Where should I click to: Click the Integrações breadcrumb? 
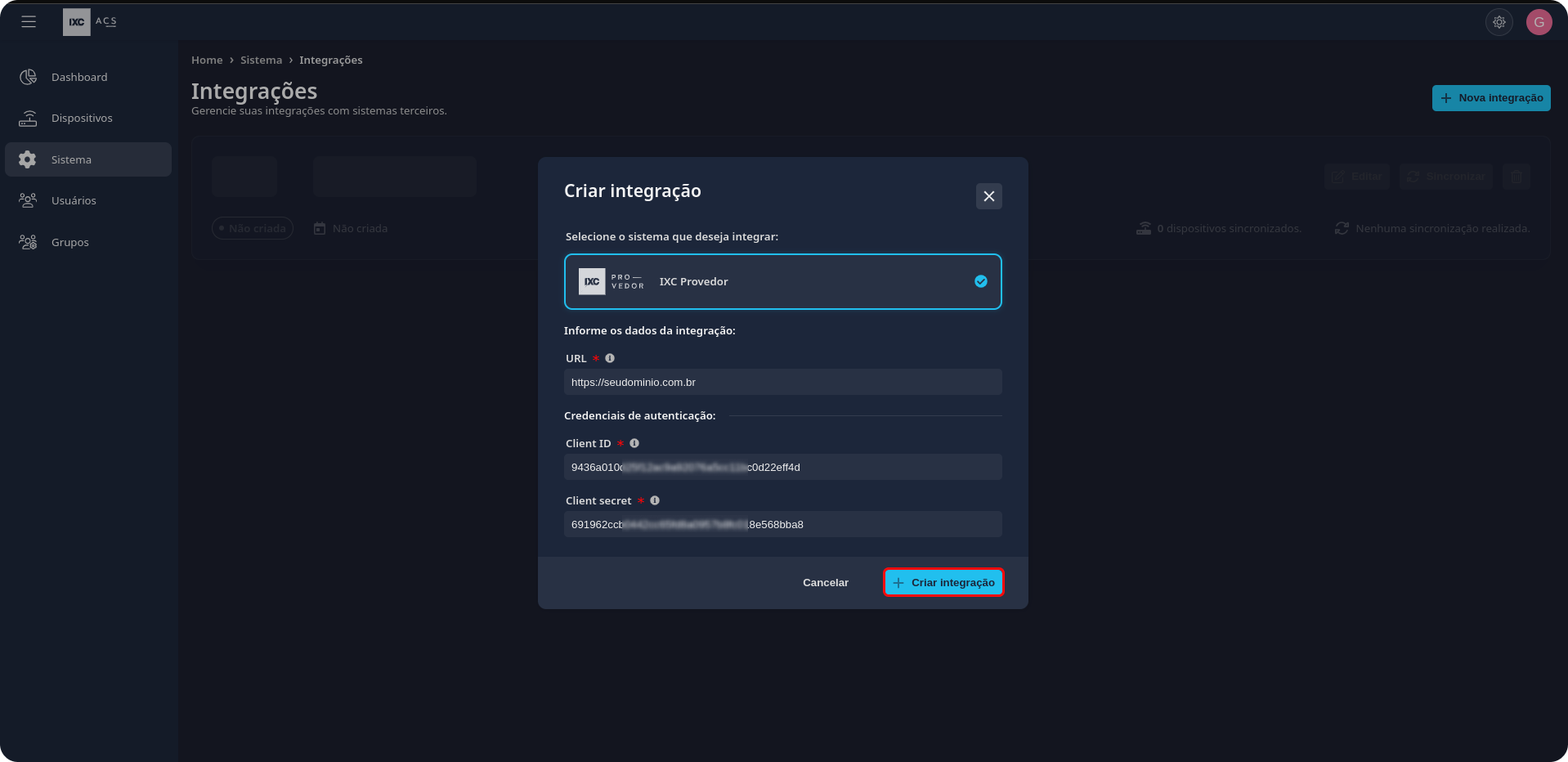pyautogui.click(x=330, y=61)
